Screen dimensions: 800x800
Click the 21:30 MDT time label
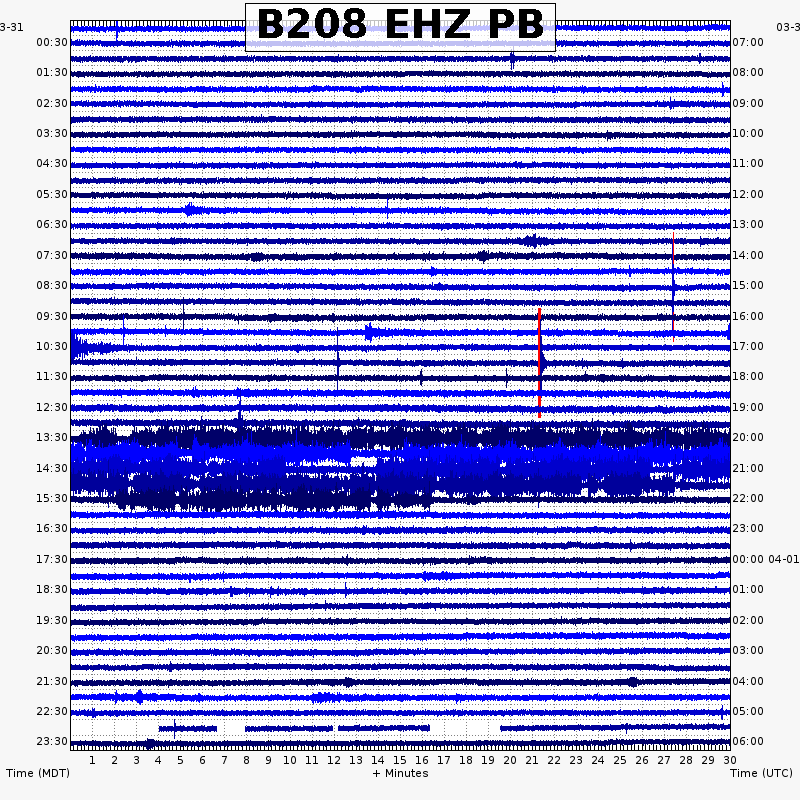(52, 681)
